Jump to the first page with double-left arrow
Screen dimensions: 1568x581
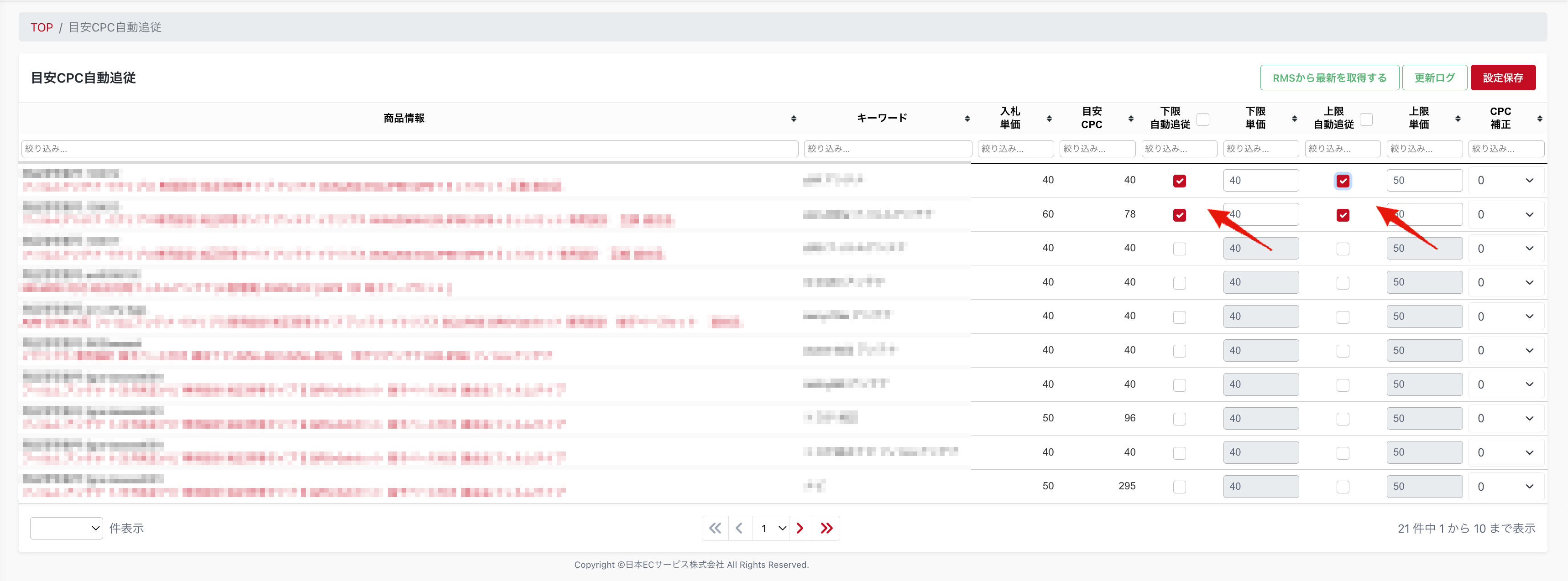715,528
